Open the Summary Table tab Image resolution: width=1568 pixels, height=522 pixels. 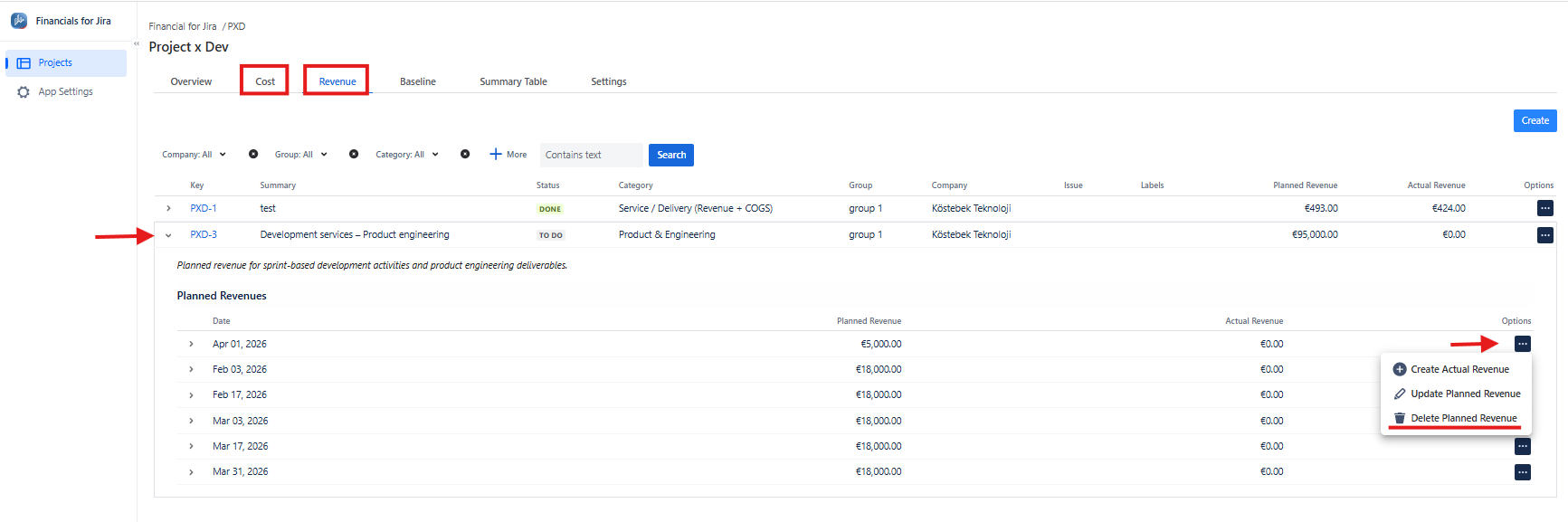(513, 81)
